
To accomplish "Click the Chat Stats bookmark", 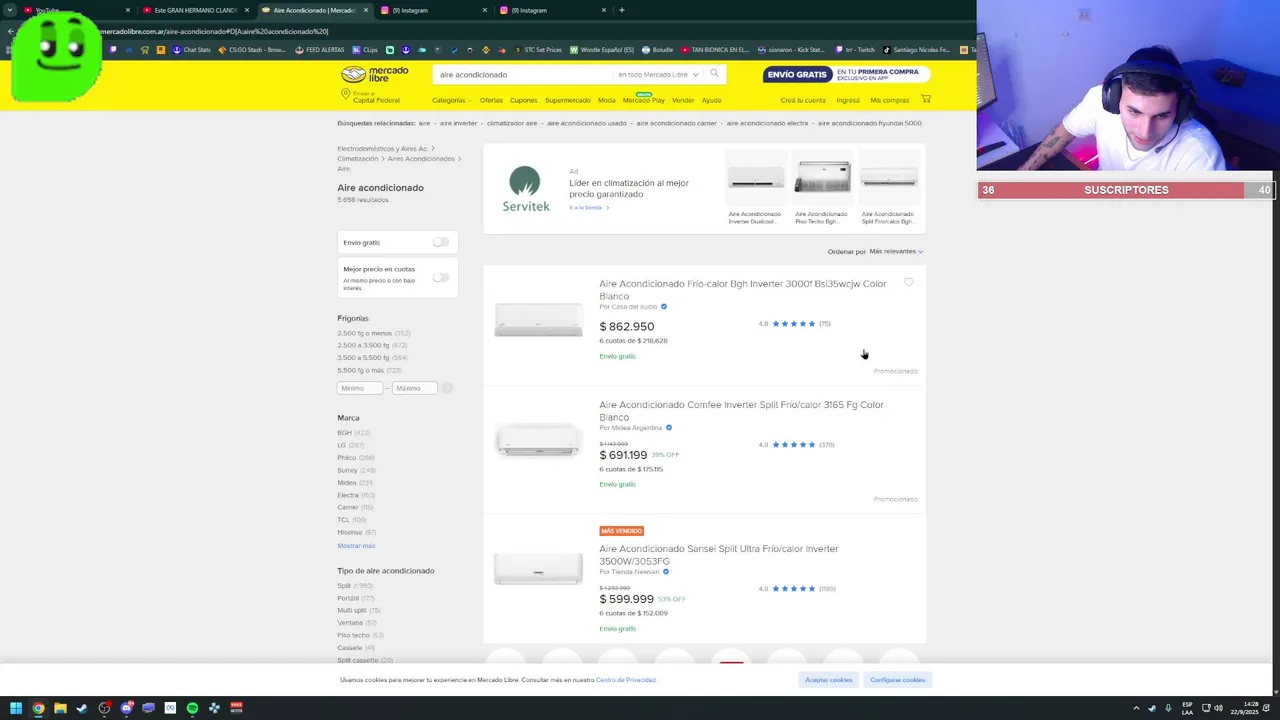I will [x=192, y=49].
